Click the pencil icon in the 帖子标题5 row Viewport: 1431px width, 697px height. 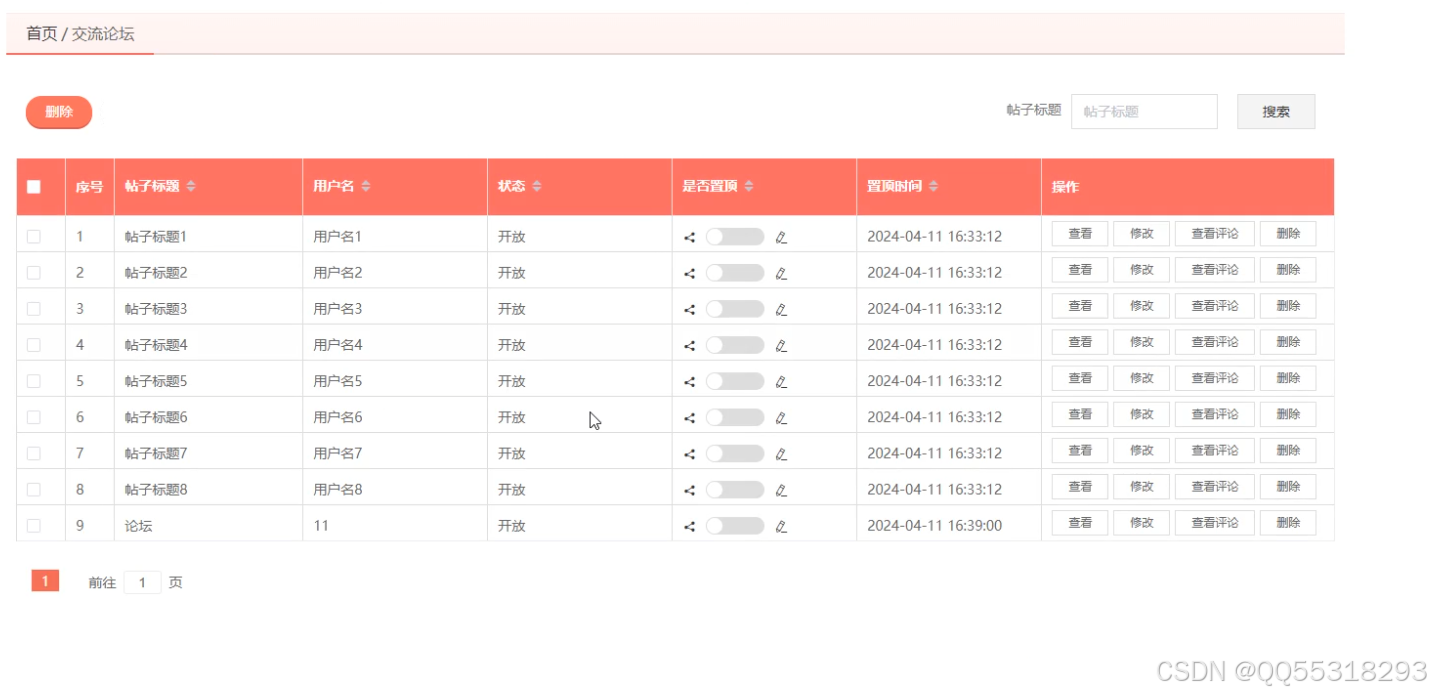(781, 381)
